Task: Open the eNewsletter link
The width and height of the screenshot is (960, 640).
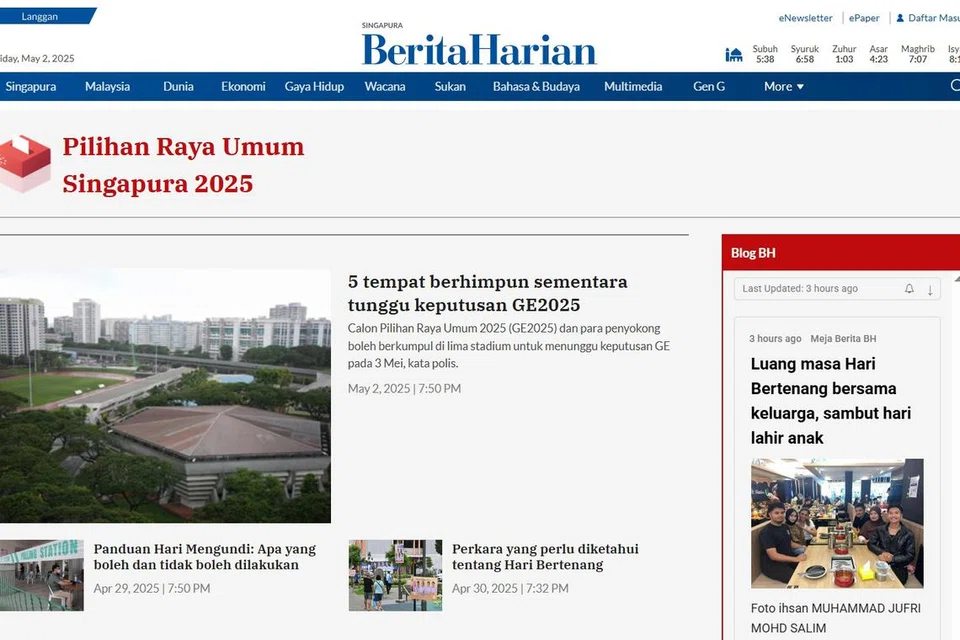Action: [805, 18]
